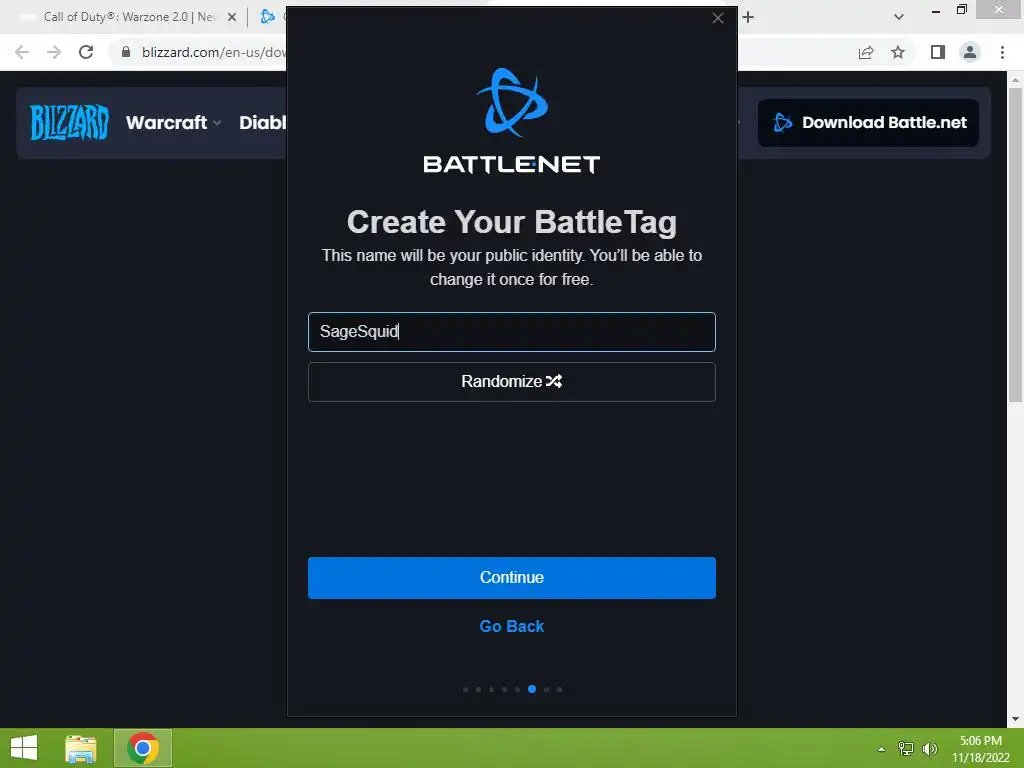Click the Blizzard logo
Viewport: 1024px width, 768px height.
69,122
